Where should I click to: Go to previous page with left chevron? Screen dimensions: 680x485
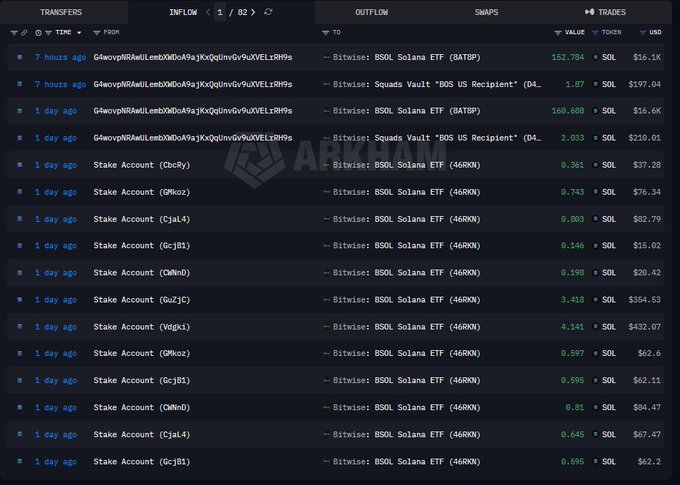[x=208, y=12]
